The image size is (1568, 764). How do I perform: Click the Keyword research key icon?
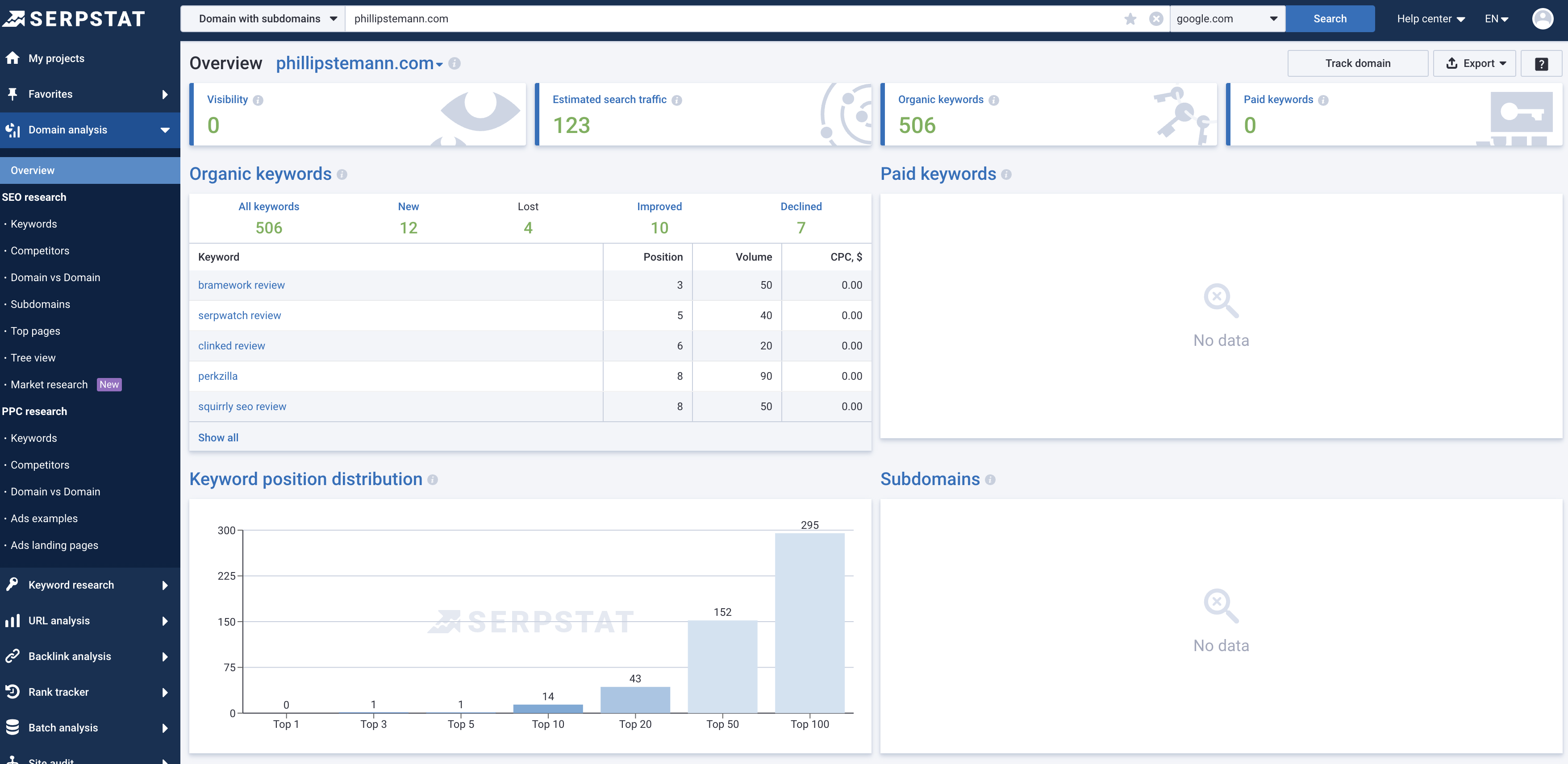pyautogui.click(x=12, y=585)
